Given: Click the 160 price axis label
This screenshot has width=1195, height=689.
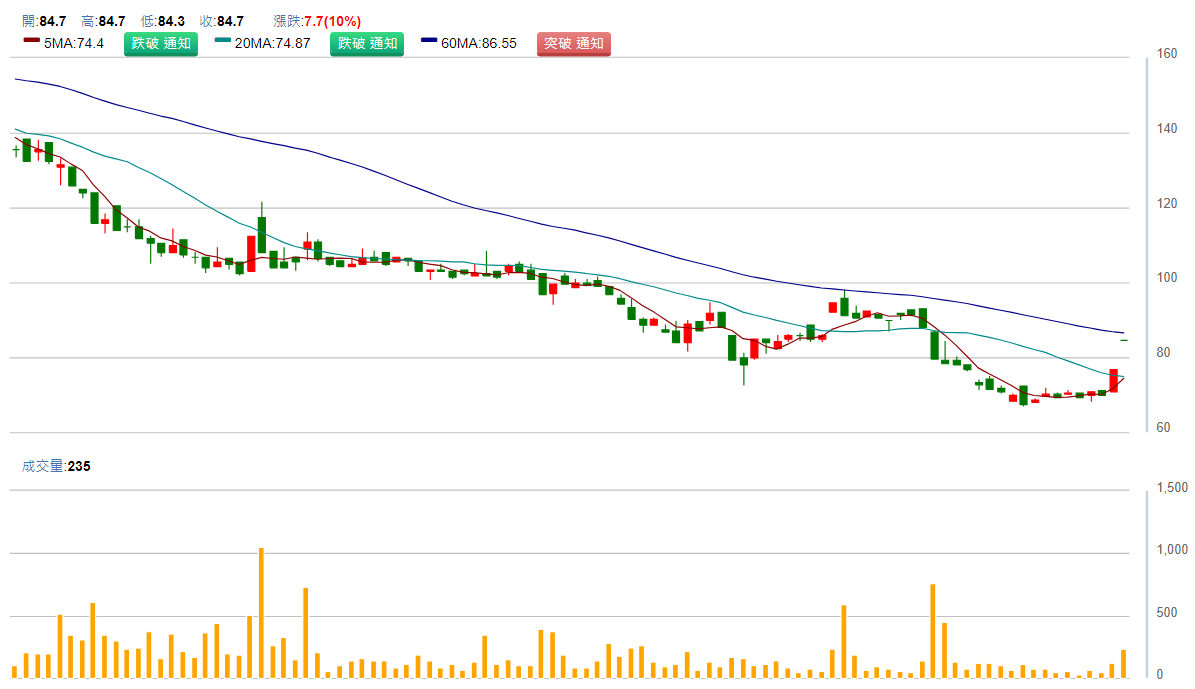Looking at the screenshot, I should 1167,54.
